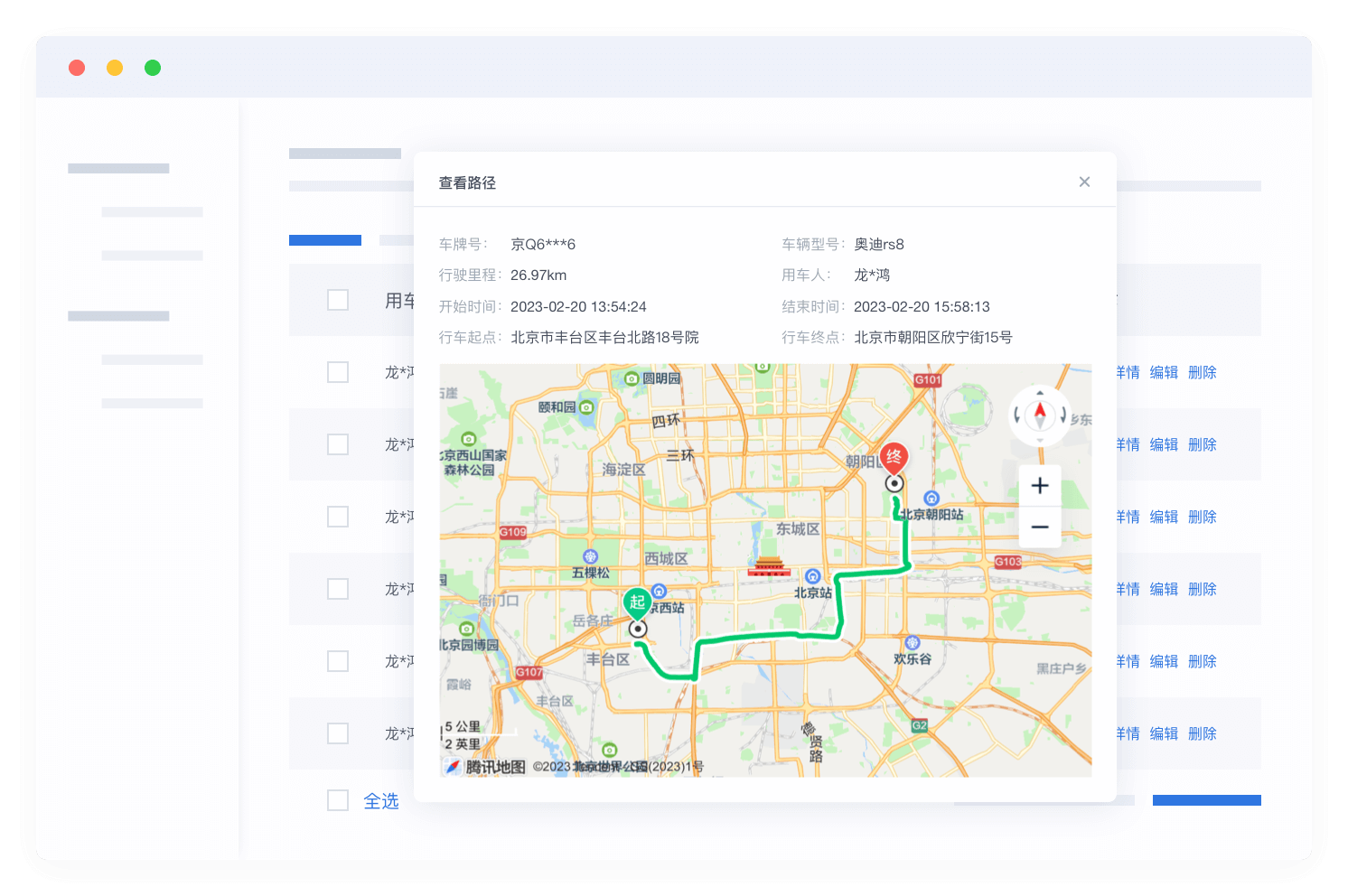The width and height of the screenshot is (1348, 896).
Task: Toggle the table header row checkbox
Action: coord(338,300)
